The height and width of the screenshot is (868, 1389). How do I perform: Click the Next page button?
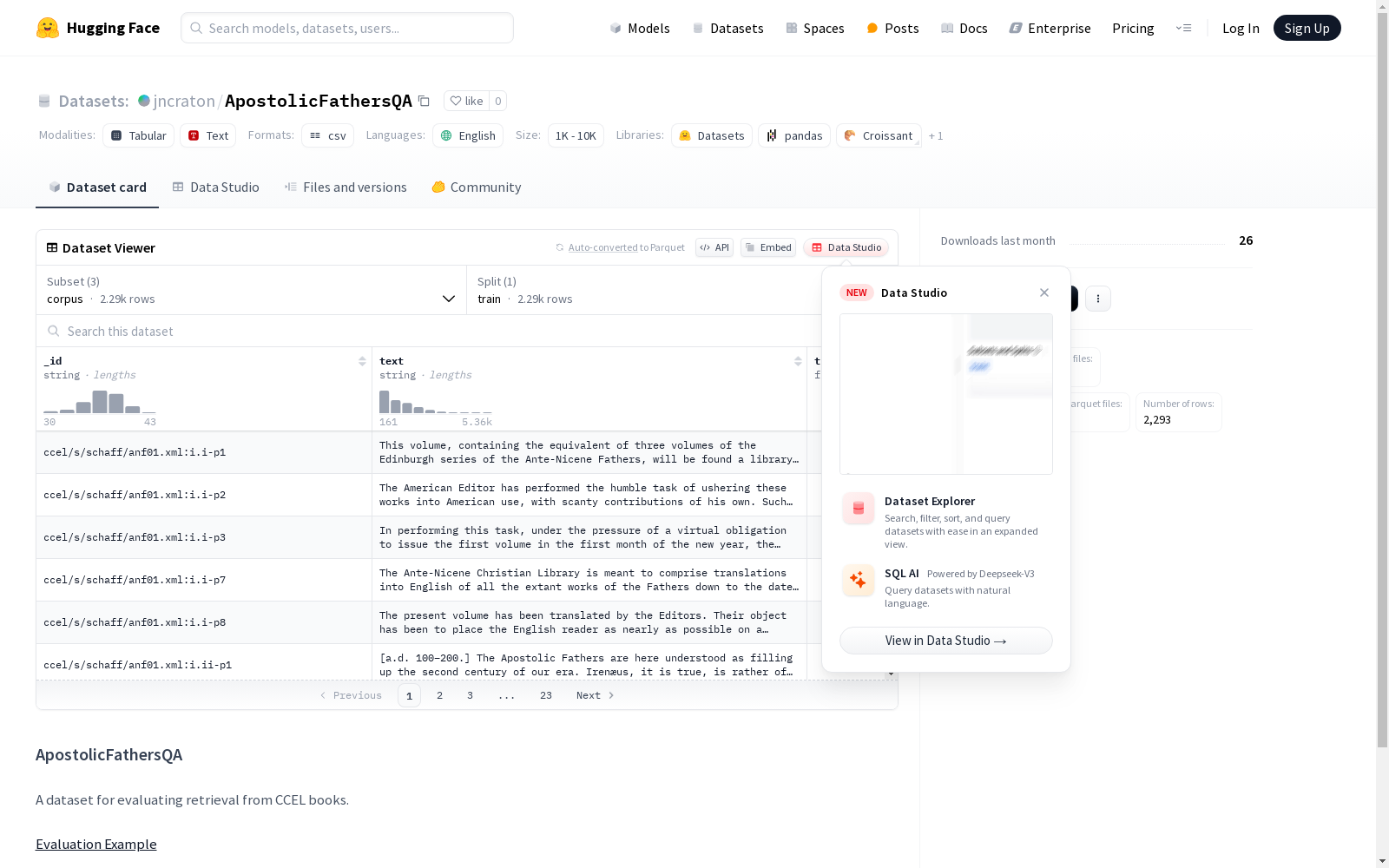(596, 695)
